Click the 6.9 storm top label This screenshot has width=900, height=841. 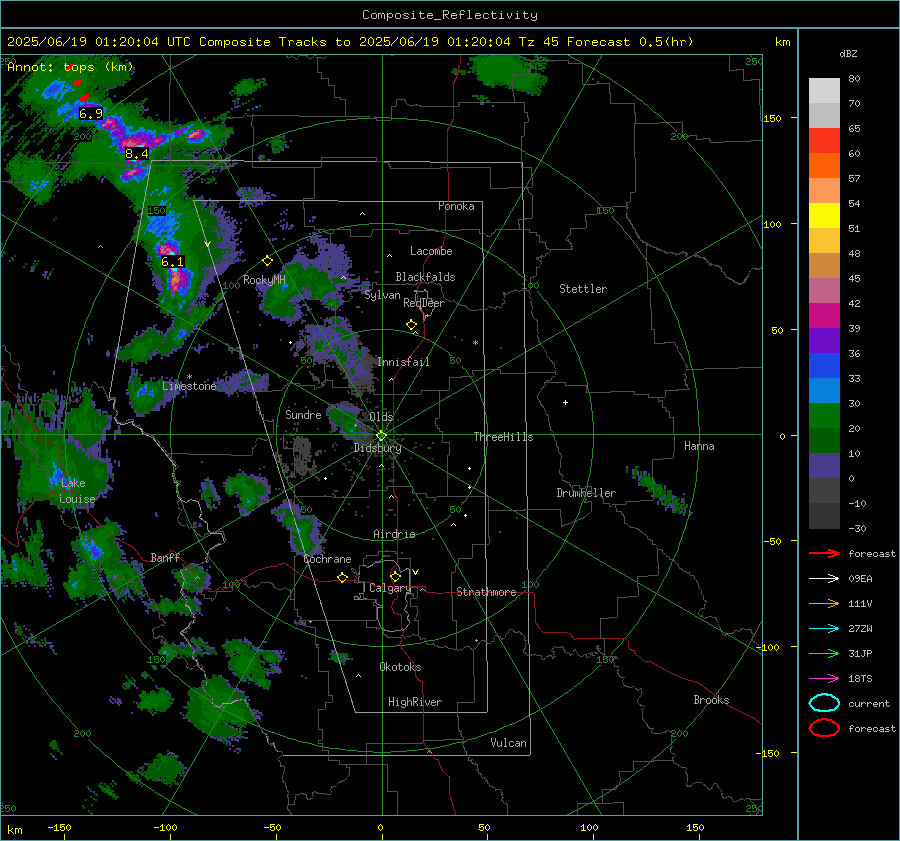coord(91,114)
